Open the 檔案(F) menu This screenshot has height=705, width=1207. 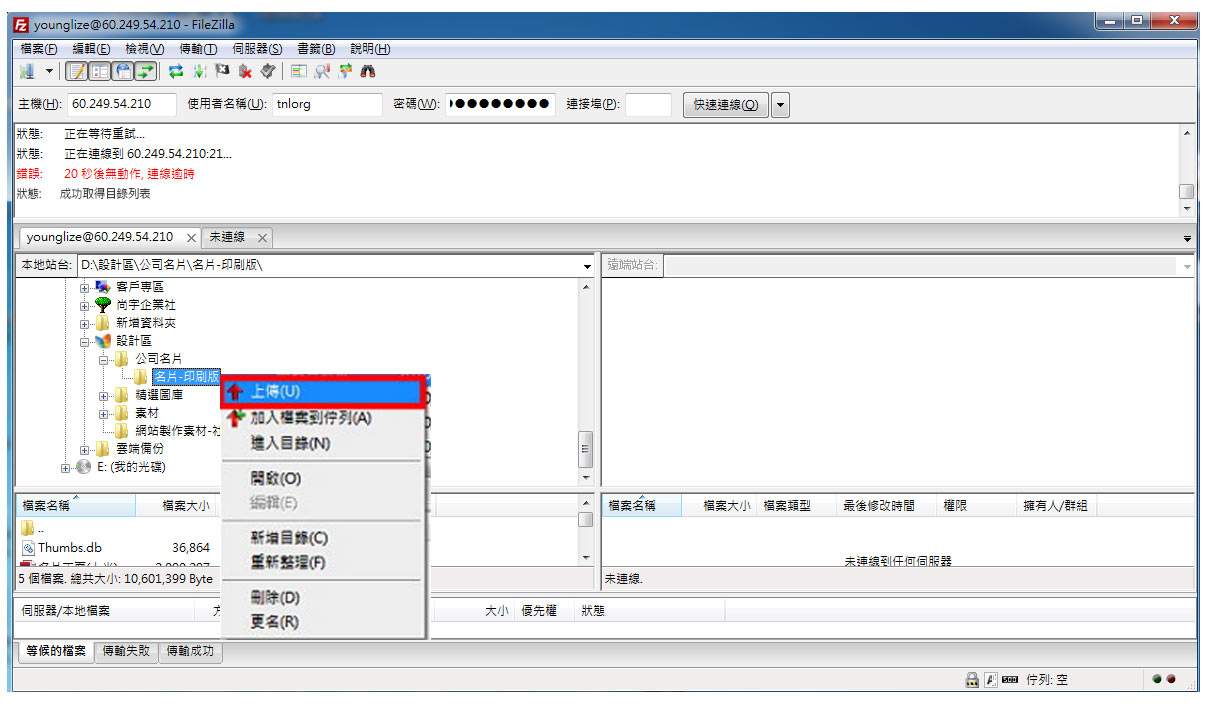(38, 48)
